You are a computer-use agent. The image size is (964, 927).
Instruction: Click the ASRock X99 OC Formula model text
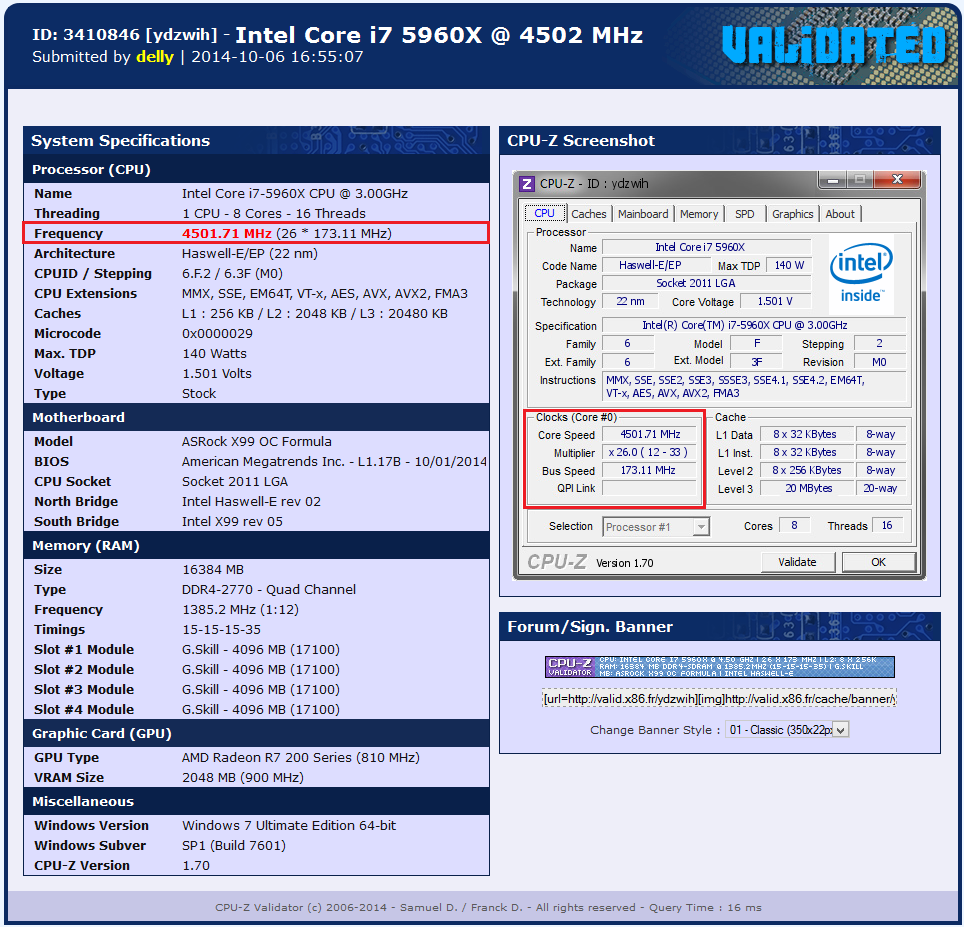click(x=256, y=441)
